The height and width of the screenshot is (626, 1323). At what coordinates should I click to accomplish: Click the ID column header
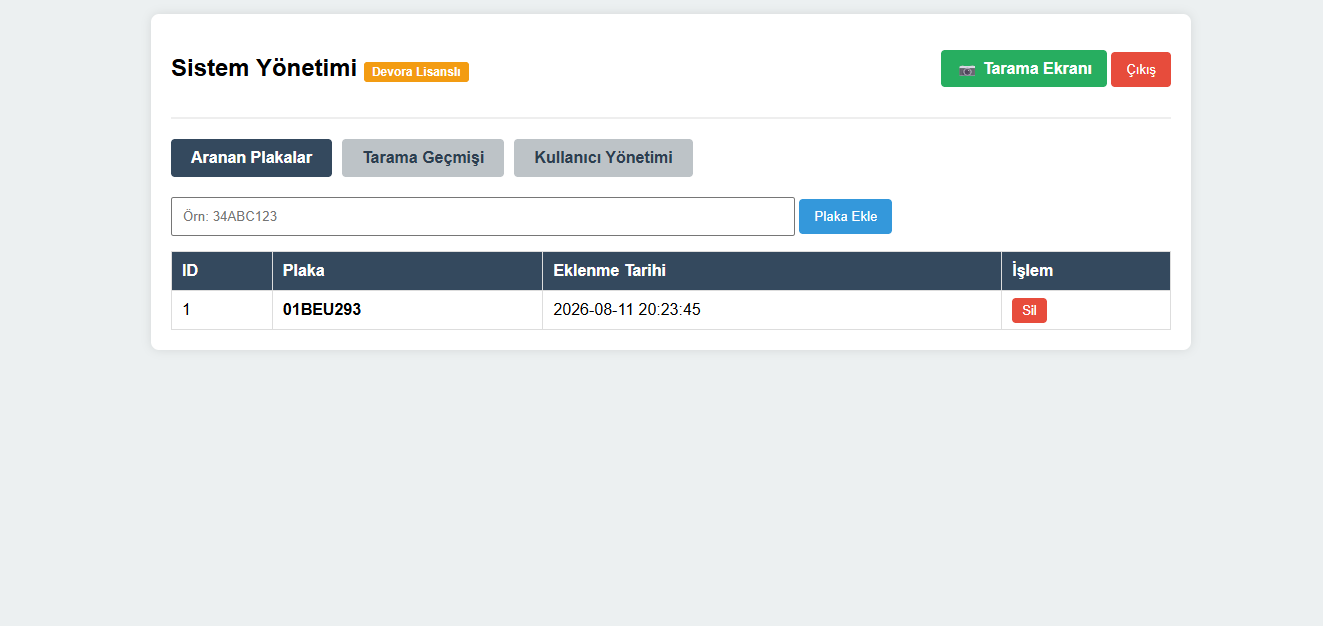[x=222, y=271]
